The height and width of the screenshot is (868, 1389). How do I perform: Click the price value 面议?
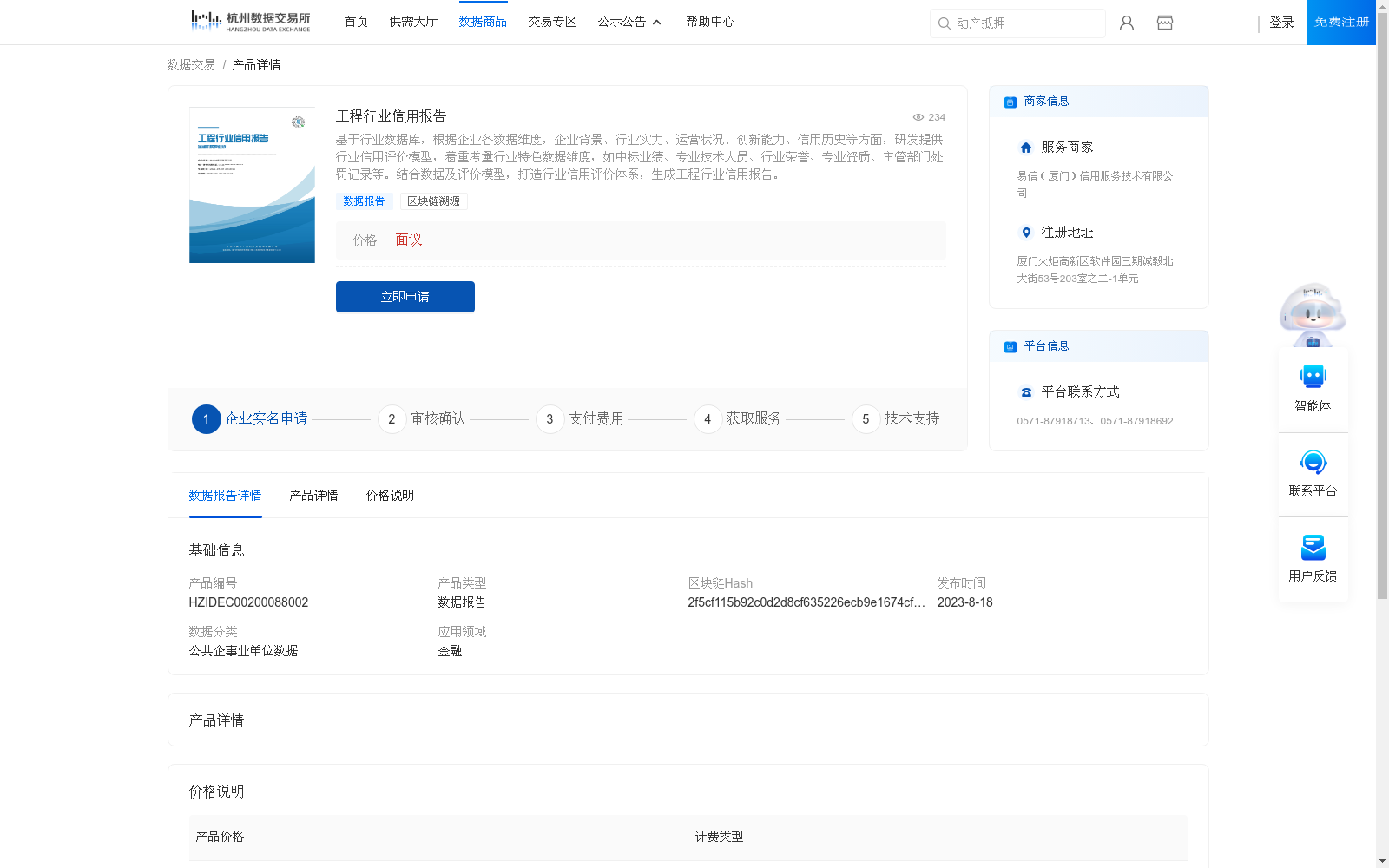coord(409,240)
